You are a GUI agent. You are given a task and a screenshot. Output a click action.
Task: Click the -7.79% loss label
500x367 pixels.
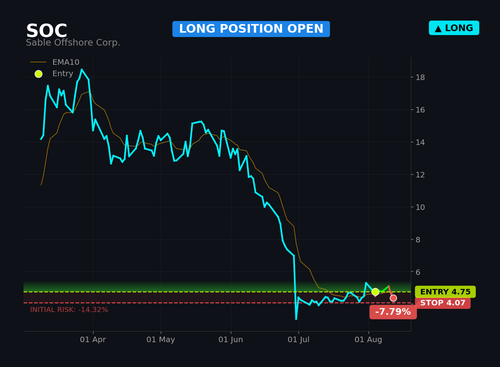[x=393, y=312]
